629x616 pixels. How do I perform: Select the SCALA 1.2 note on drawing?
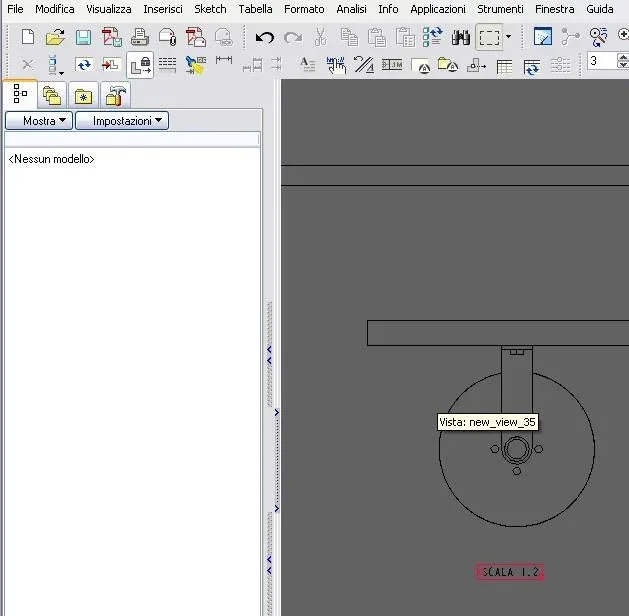[x=510, y=572]
